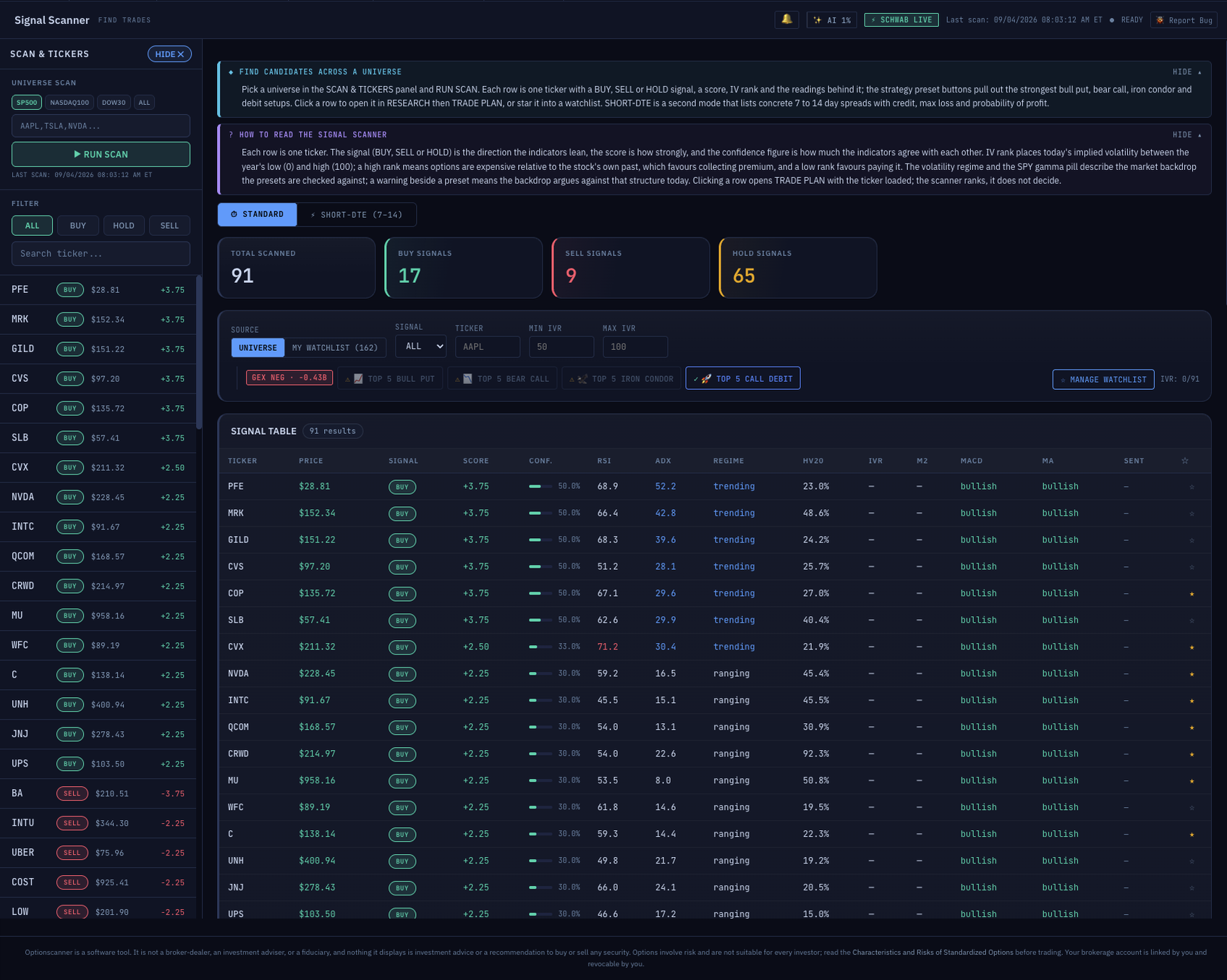
Task: Click CVX confidence bar in table
Action: (540, 647)
